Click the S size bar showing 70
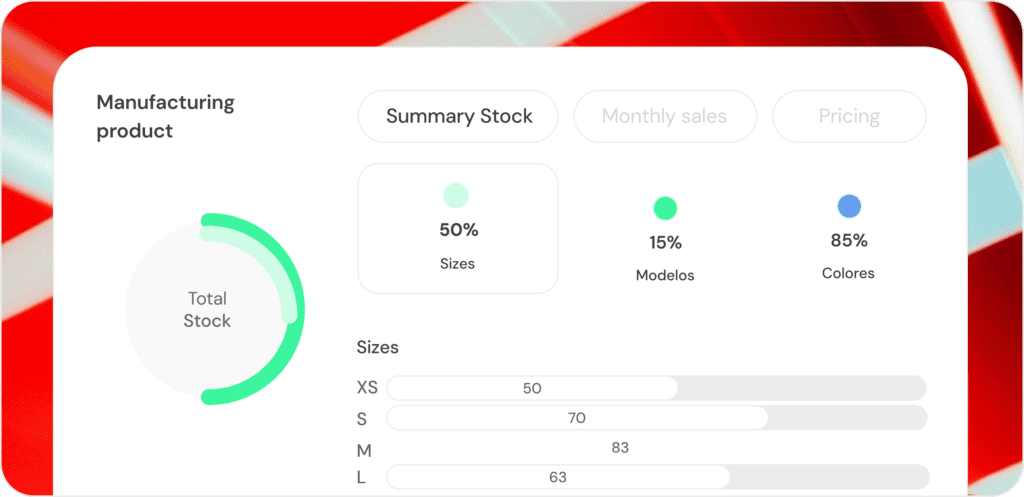This screenshot has width=1024, height=497. pyautogui.click(x=576, y=418)
